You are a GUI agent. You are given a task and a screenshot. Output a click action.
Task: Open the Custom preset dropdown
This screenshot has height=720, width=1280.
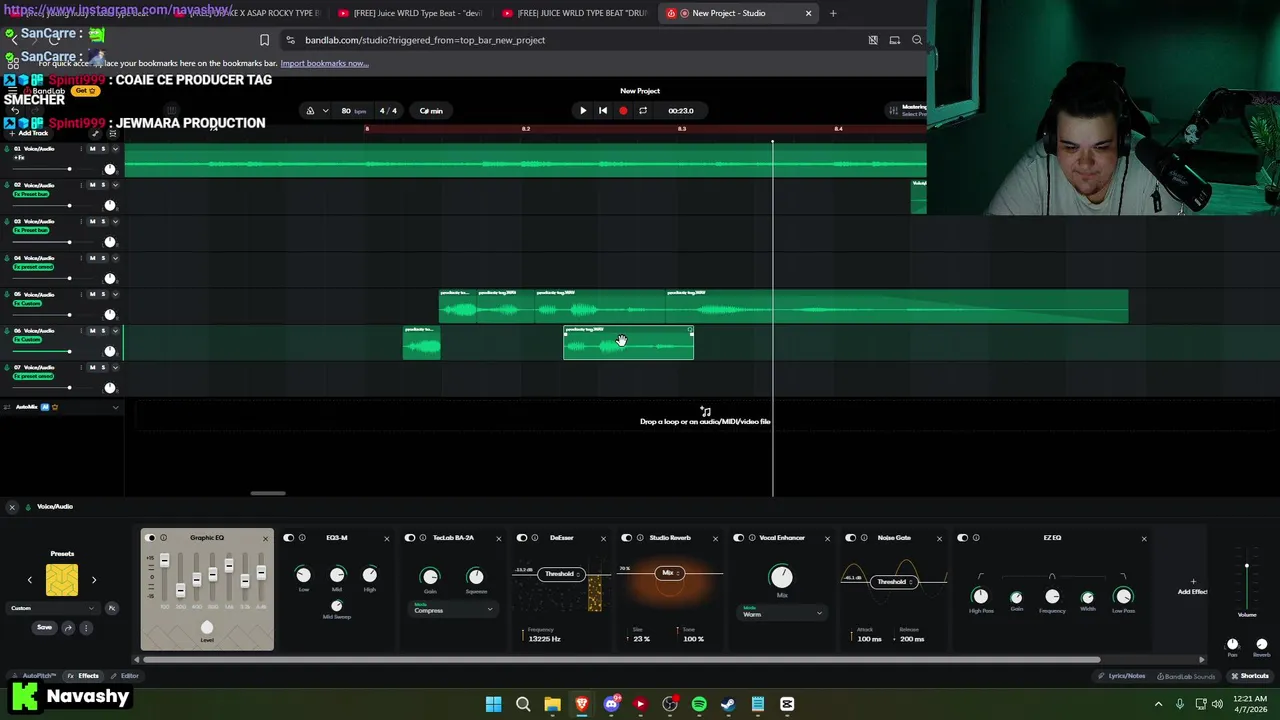pos(52,608)
